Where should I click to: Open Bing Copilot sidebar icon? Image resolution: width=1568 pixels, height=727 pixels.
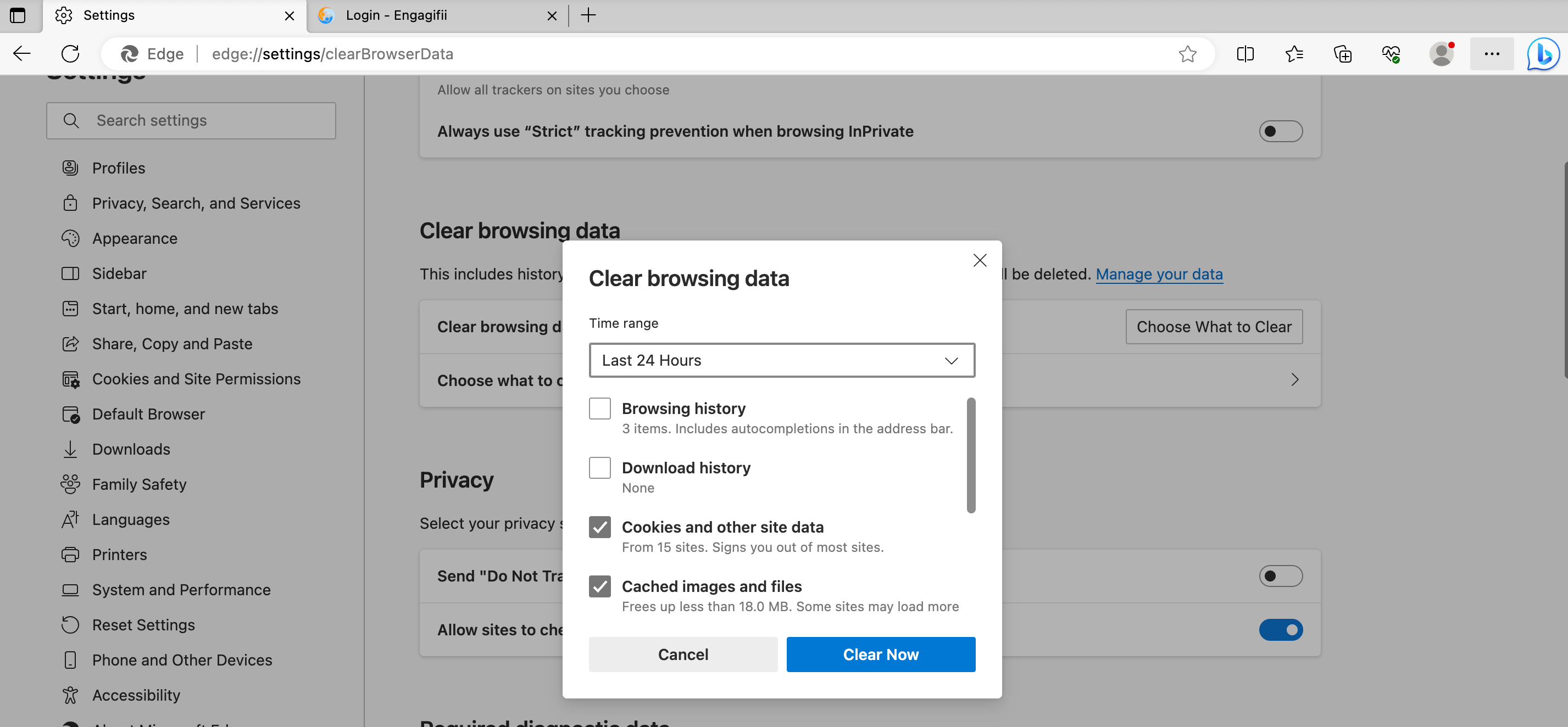[1543, 53]
